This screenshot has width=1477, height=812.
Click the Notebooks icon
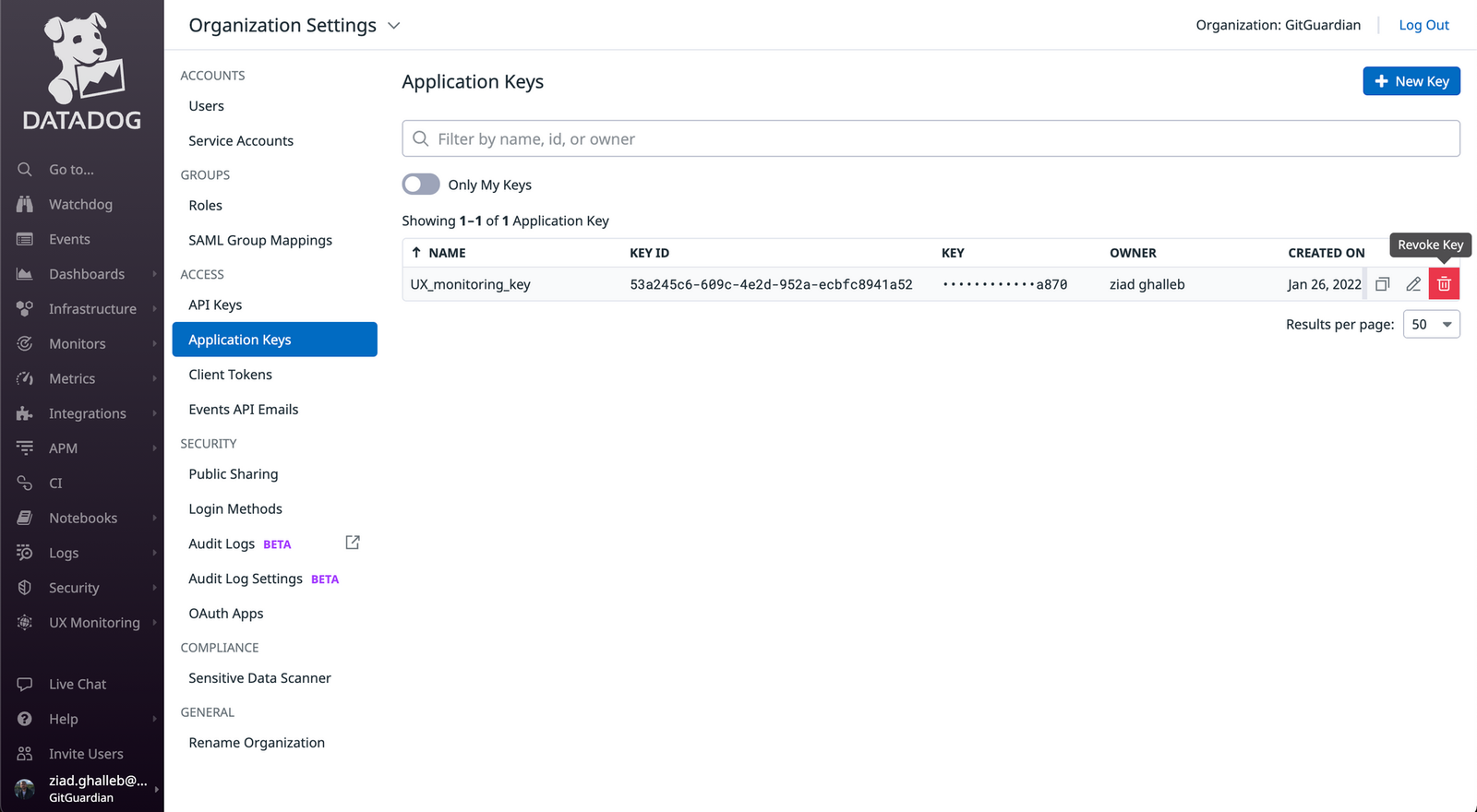[25, 518]
